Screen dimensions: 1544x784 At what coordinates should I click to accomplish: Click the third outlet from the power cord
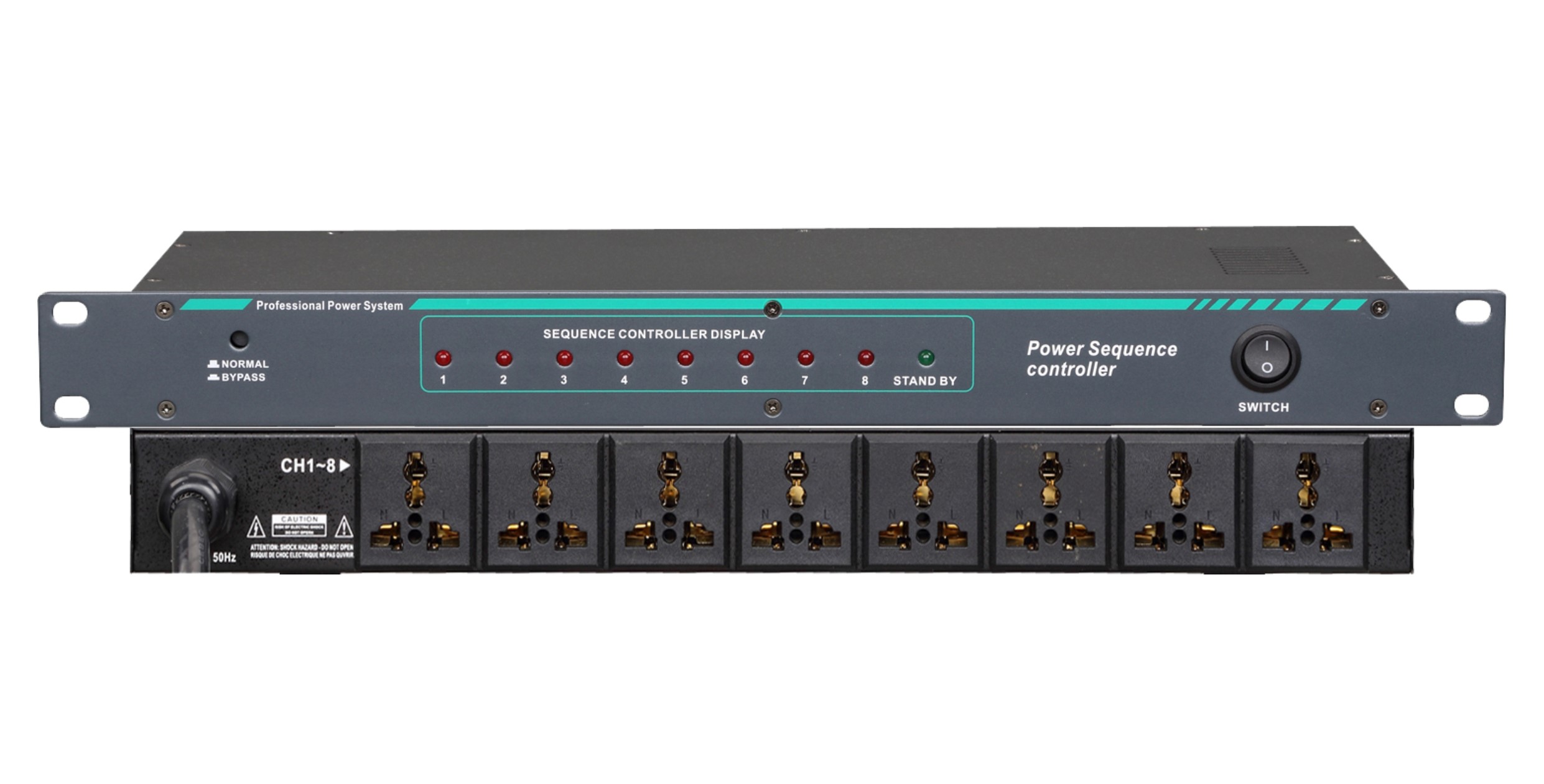pyautogui.click(x=669, y=501)
